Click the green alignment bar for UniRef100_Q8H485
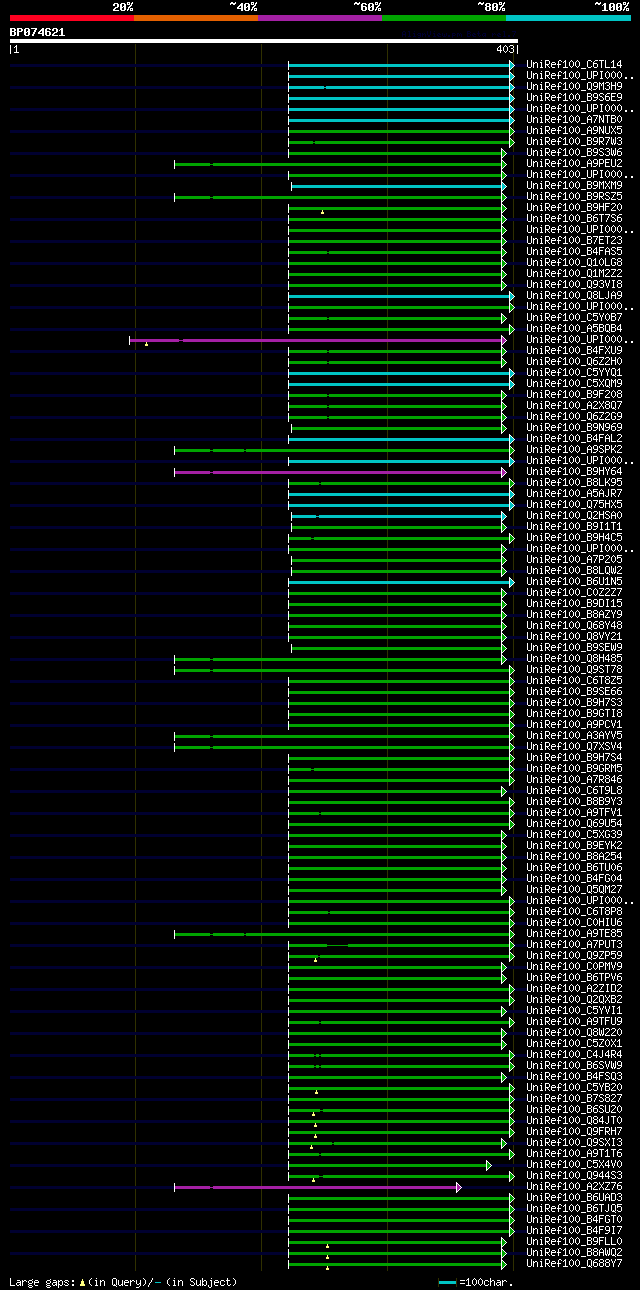This screenshot has width=640, height=1290. pos(340,659)
